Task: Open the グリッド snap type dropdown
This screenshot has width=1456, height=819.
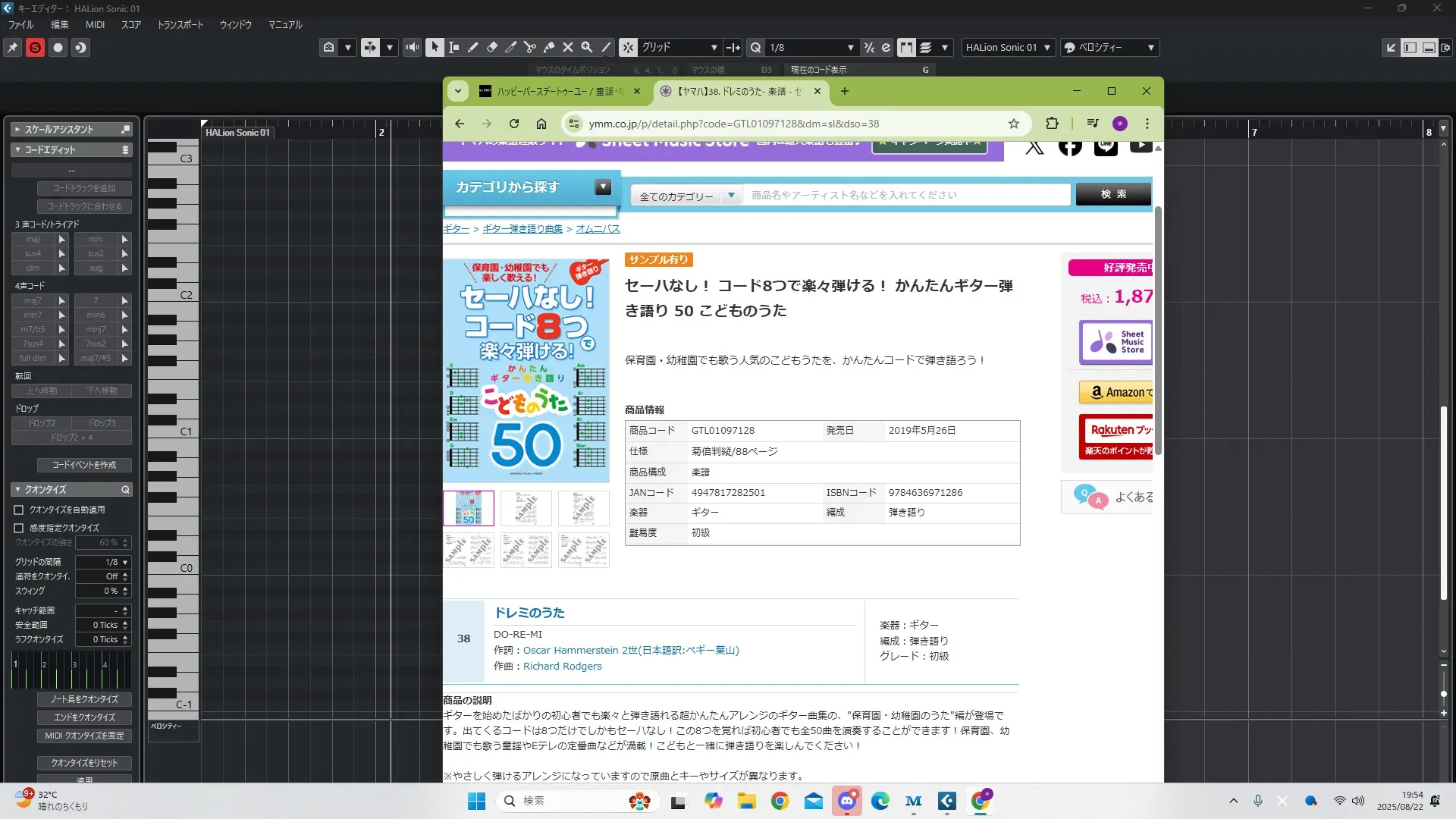Action: click(679, 47)
